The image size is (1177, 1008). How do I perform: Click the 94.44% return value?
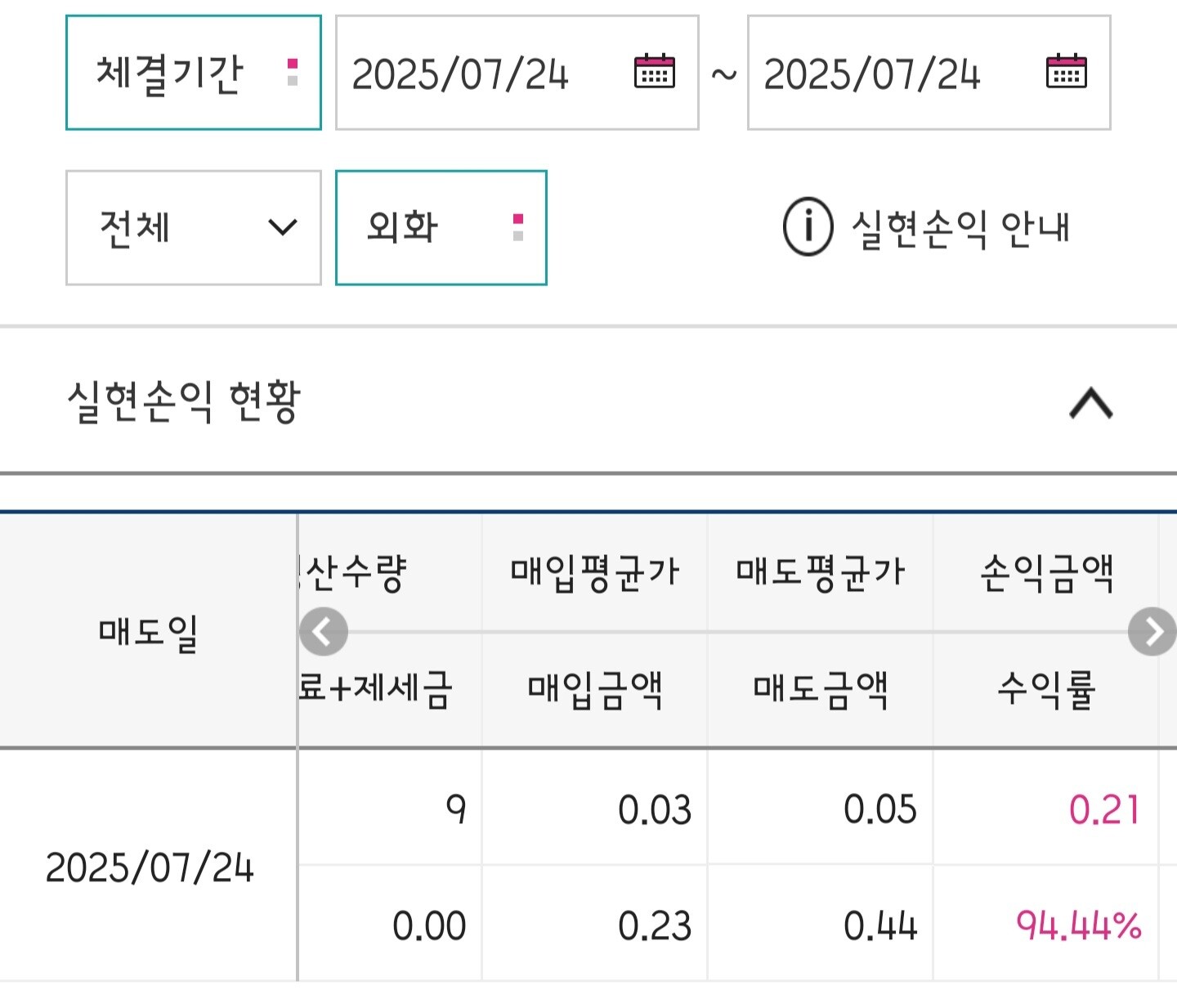[1078, 925]
